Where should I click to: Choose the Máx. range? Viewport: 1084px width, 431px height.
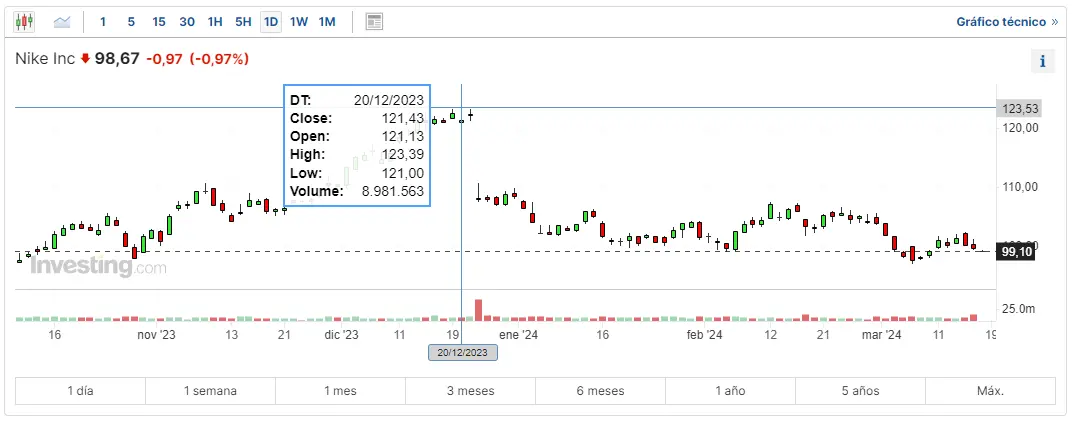pyautogui.click(x=990, y=391)
